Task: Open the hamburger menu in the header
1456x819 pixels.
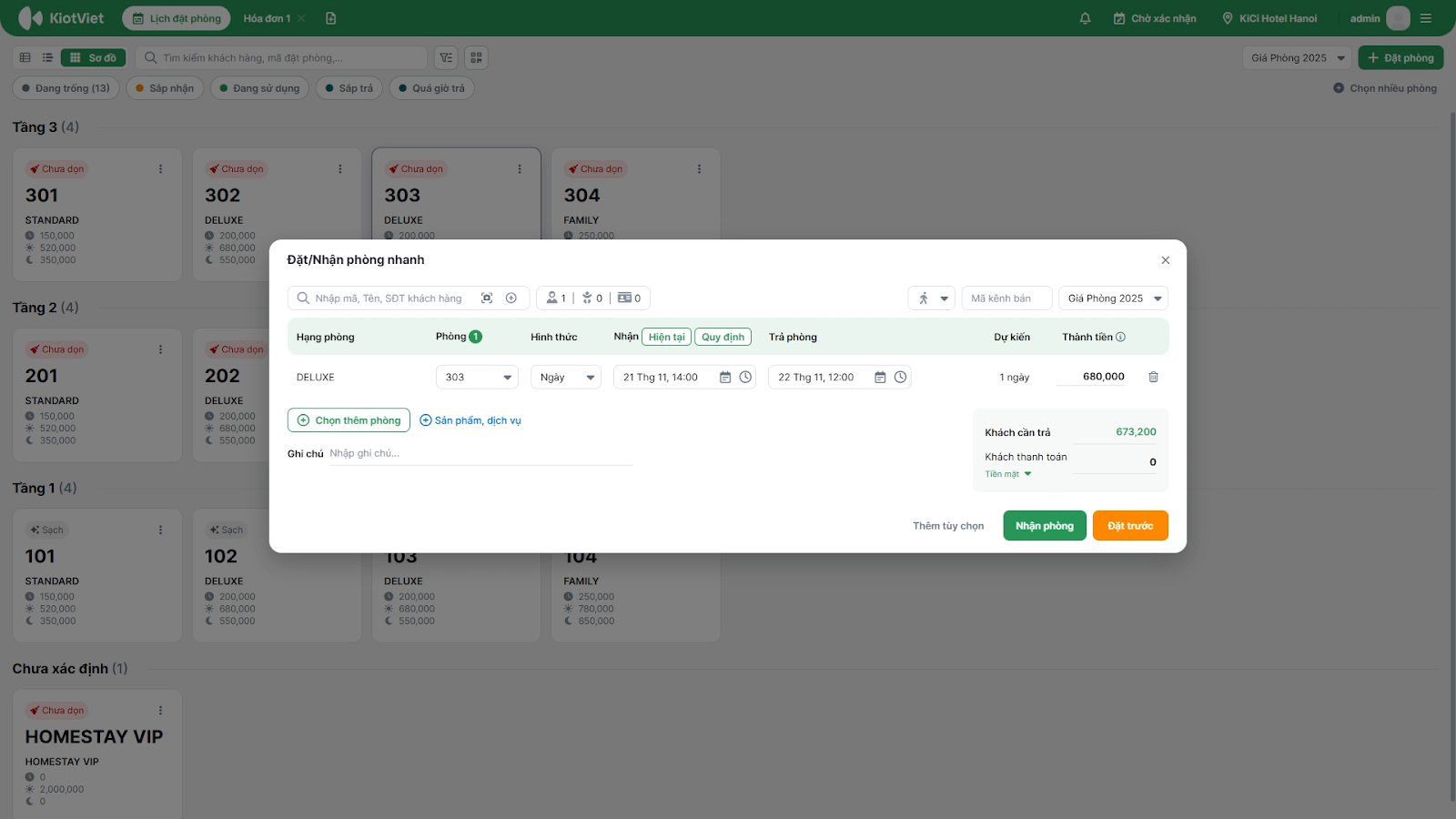Action: [1426, 18]
